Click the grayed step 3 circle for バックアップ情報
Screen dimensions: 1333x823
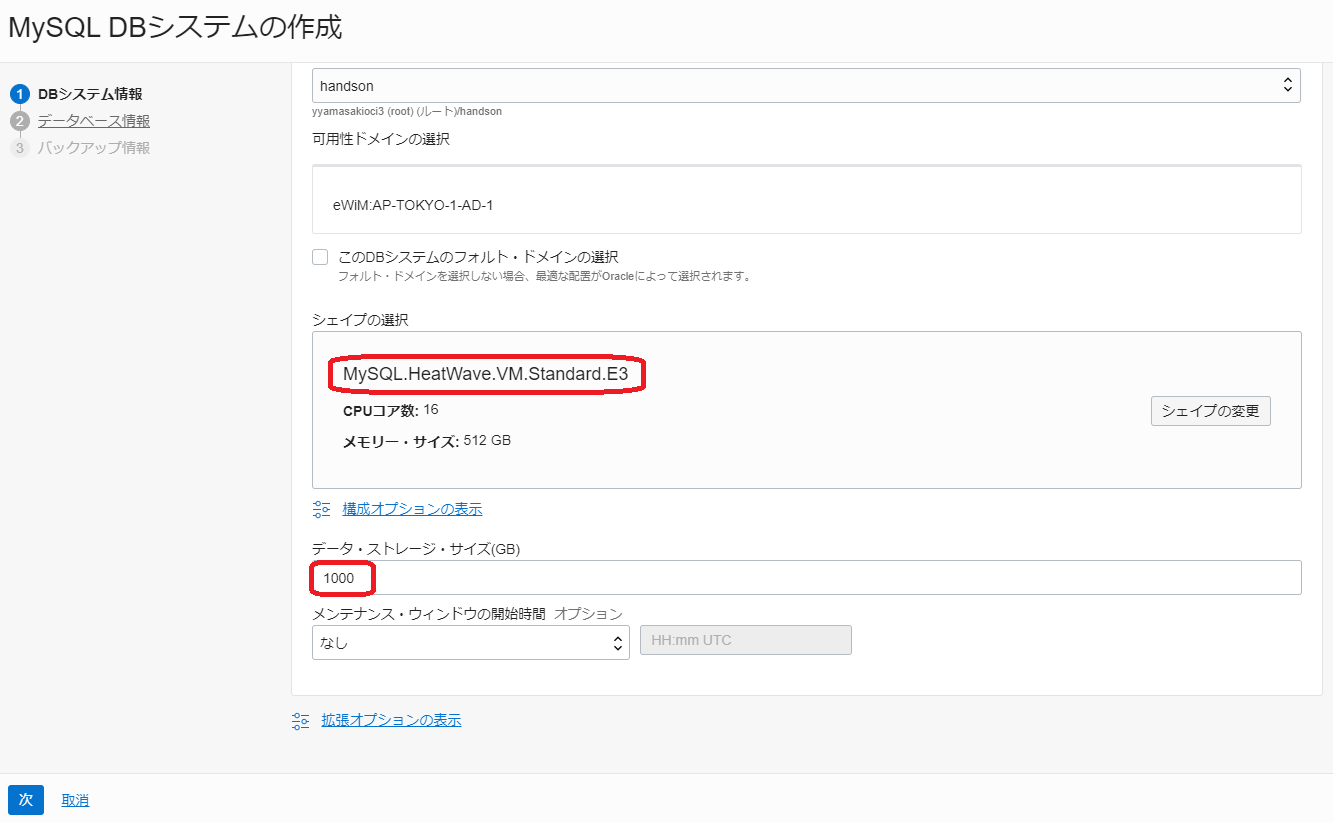point(21,147)
